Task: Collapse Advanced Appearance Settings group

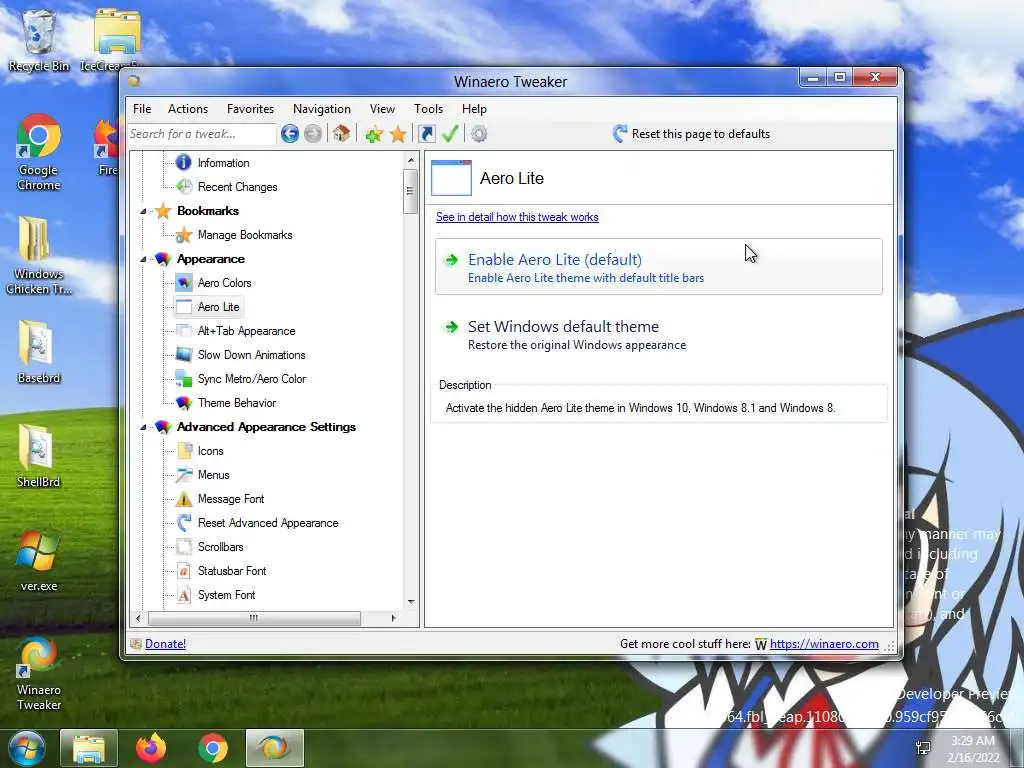Action: pos(143,428)
